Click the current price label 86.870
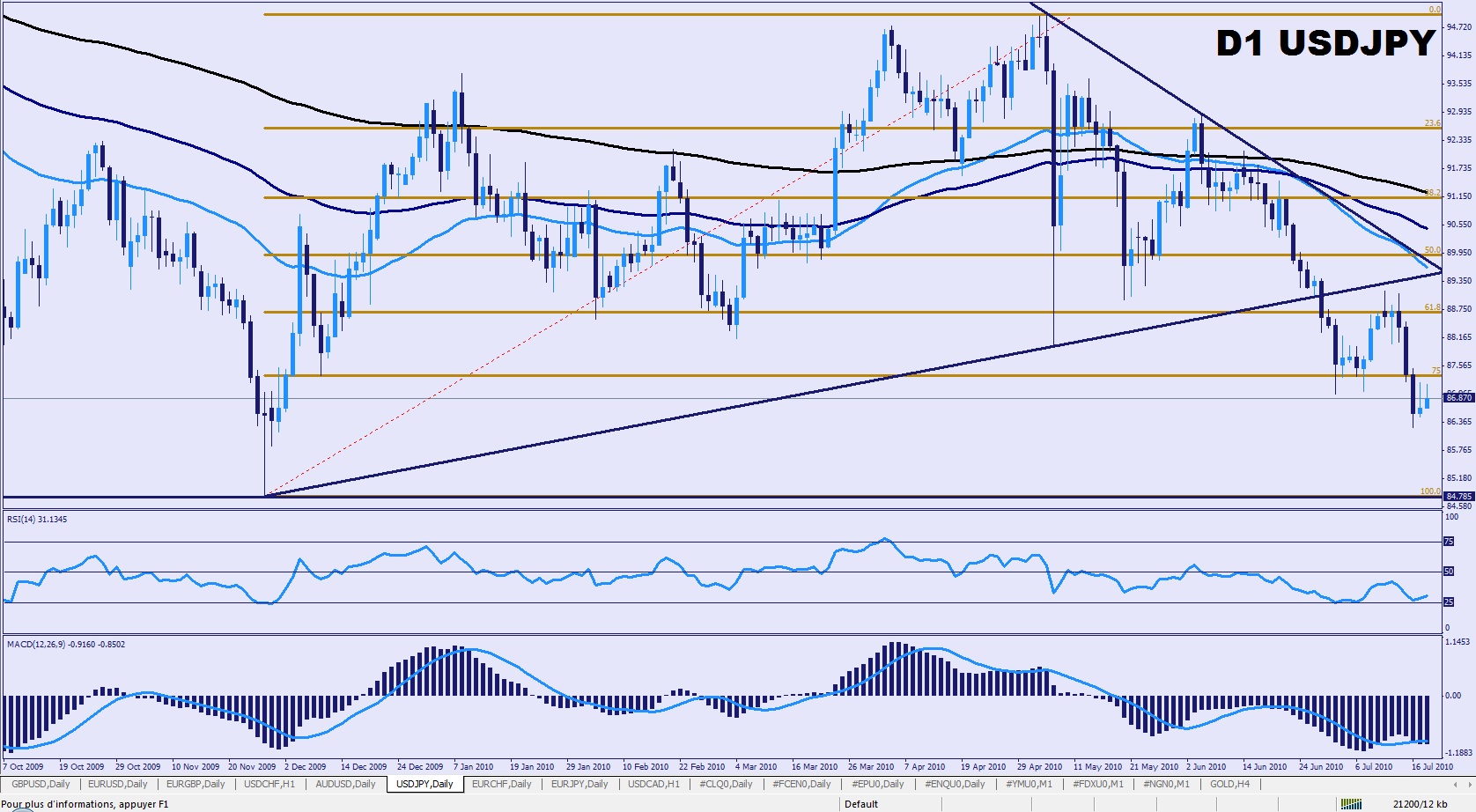 click(1459, 398)
